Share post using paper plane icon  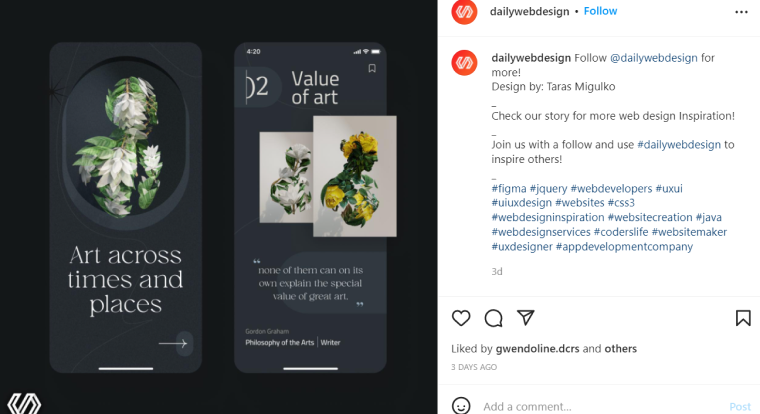pyautogui.click(x=525, y=318)
